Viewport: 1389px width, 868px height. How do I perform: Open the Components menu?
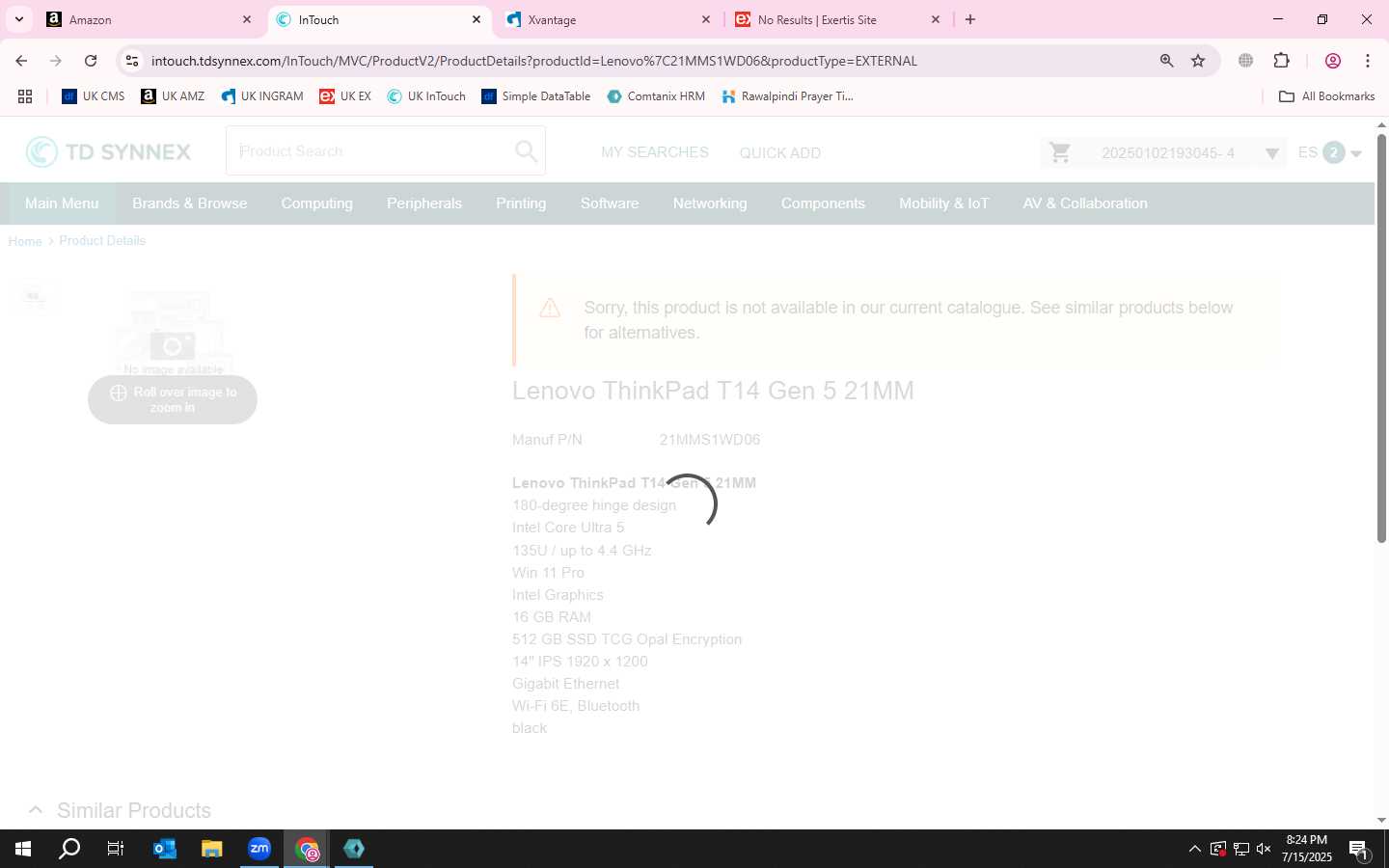coord(823,203)
